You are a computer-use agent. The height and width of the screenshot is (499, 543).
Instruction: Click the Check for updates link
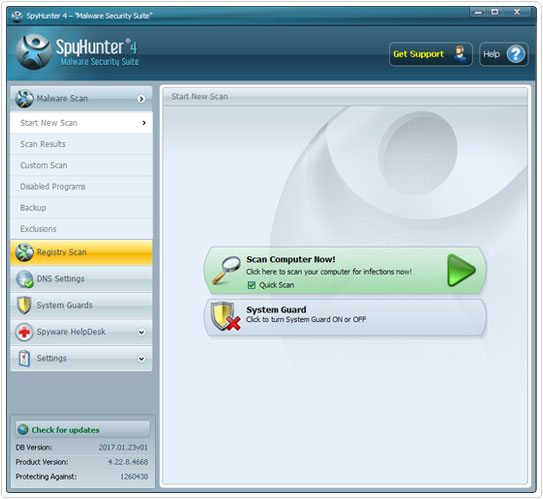tap(65, 430)
